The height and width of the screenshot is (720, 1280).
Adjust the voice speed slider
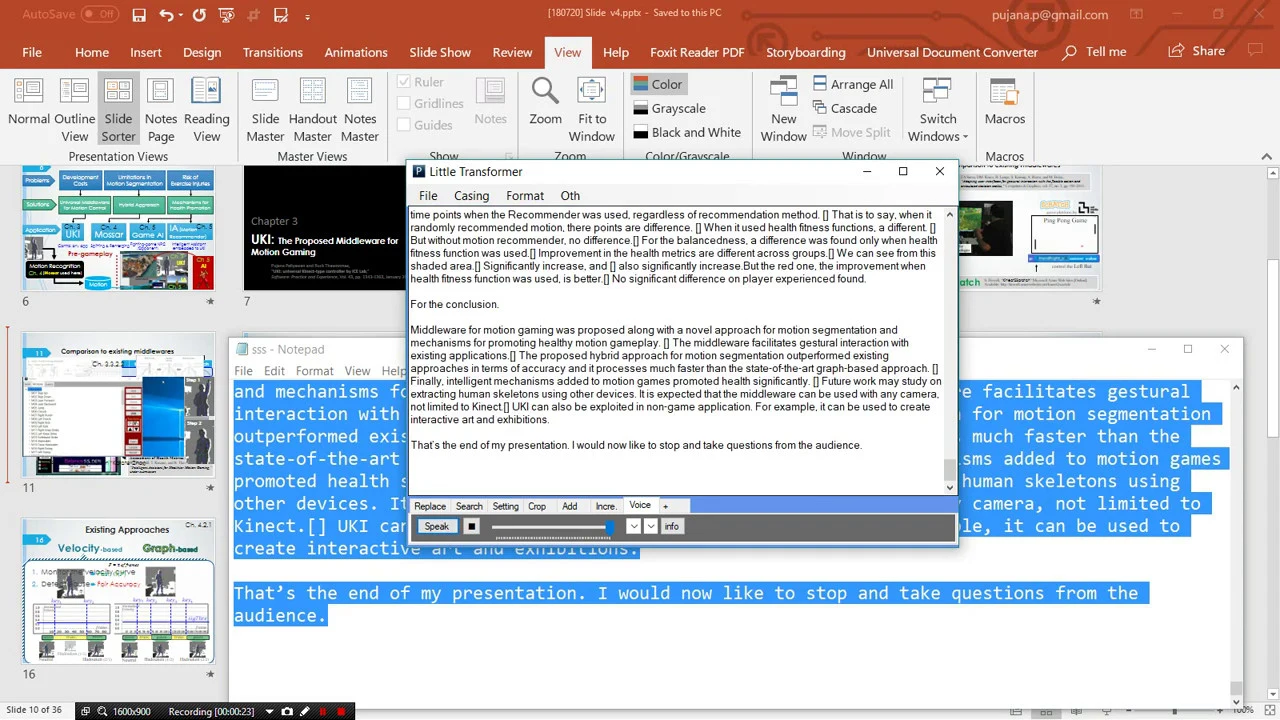point(552,527)
